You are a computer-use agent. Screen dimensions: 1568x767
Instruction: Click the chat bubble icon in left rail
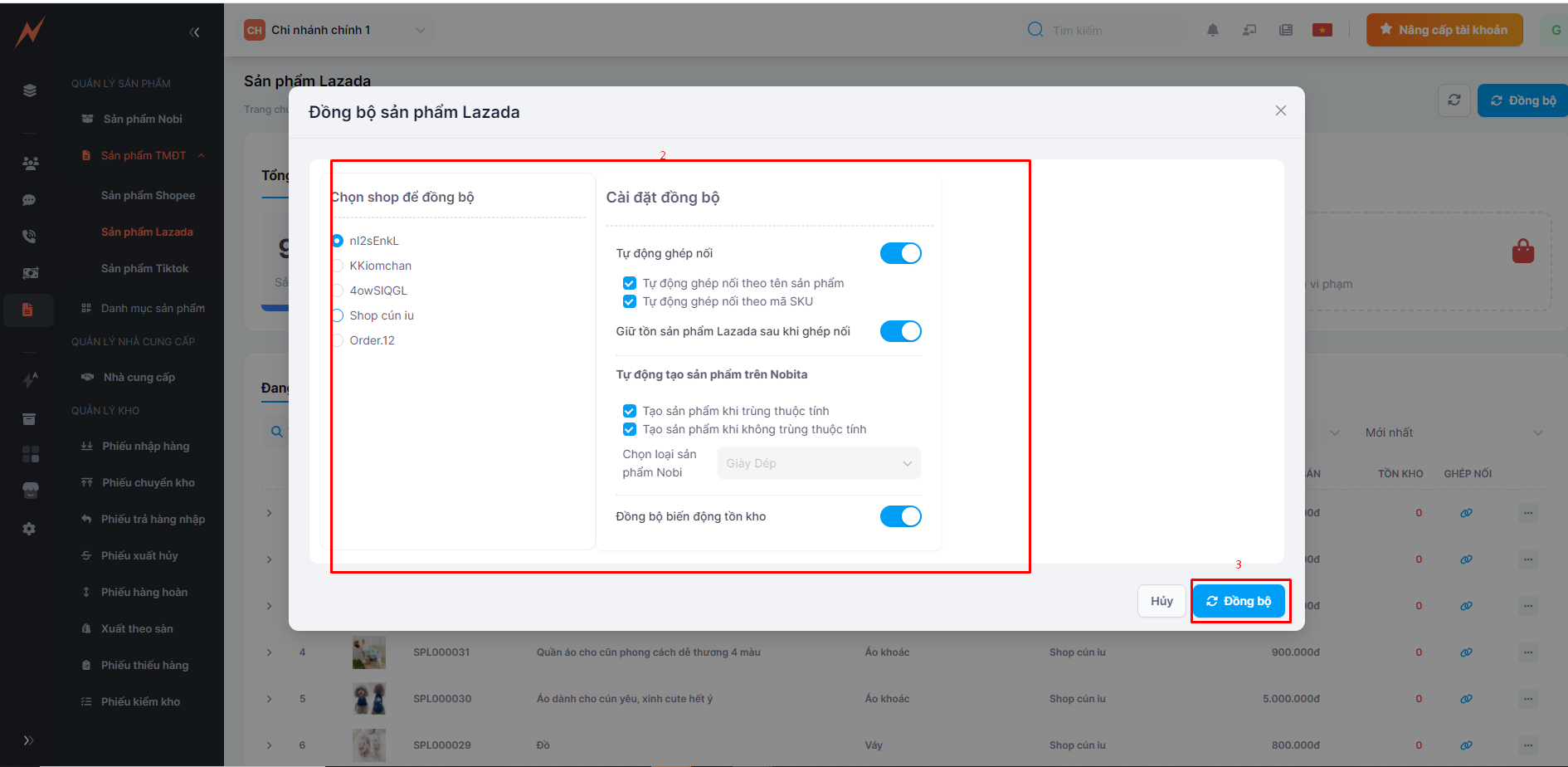[29, 200]
